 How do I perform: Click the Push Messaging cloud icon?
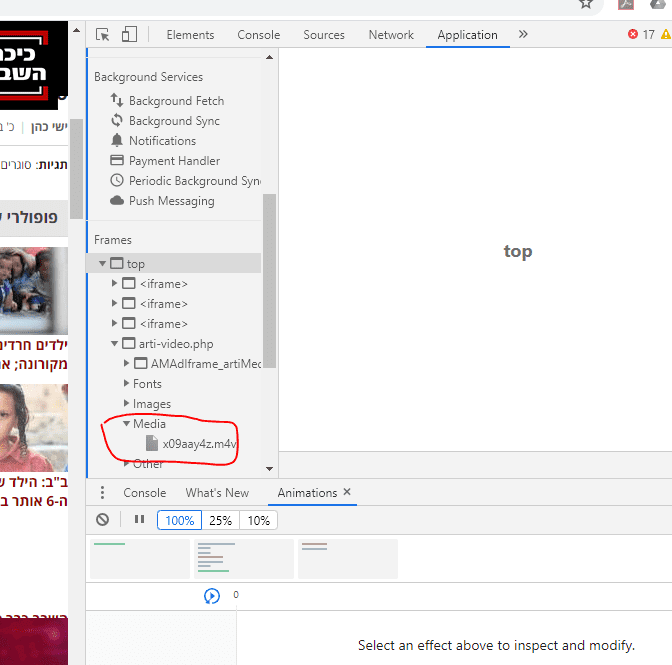click(117, 201)
